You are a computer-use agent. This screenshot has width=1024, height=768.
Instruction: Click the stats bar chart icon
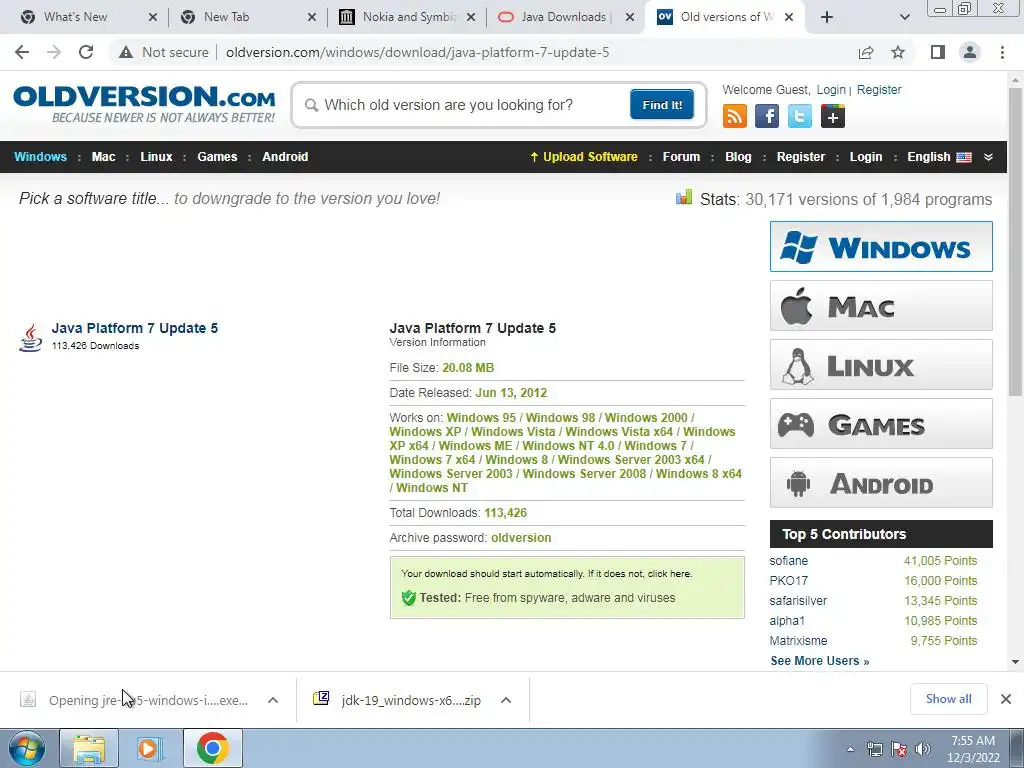click(x=684, y=197)
